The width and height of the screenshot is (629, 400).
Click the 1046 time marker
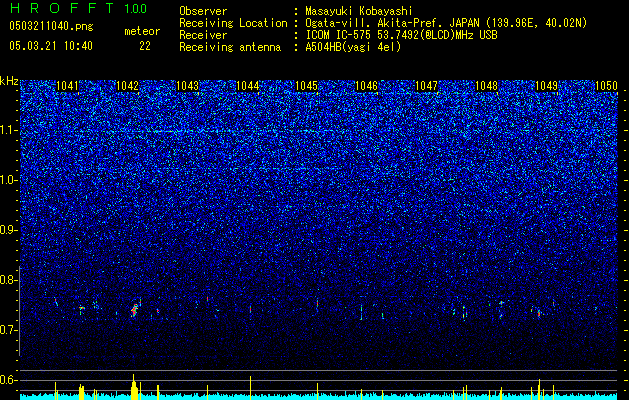(x=367, y=86)
